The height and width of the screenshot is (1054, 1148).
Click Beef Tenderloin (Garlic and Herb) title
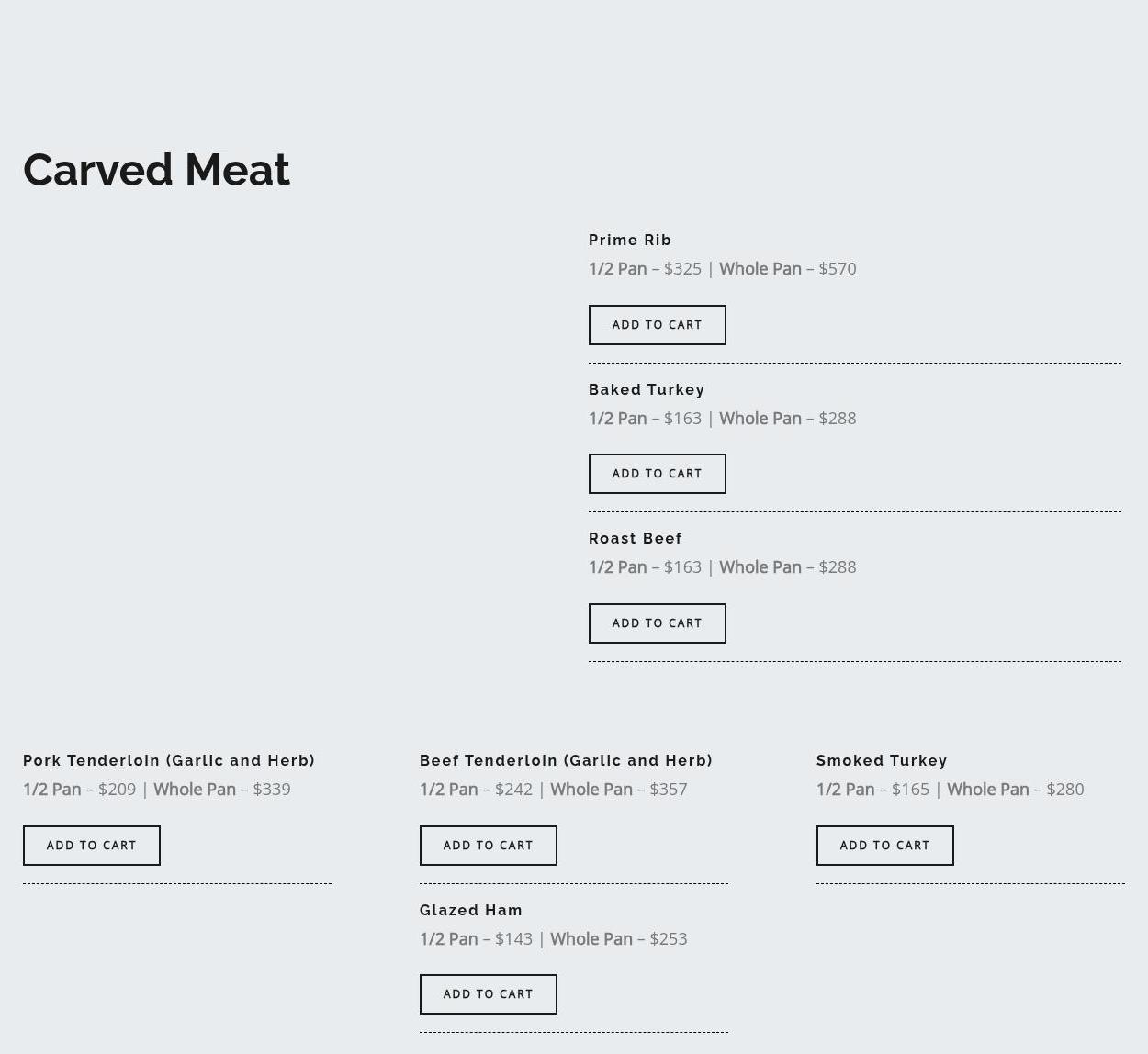pyautogui.click(x=566, y=761)
